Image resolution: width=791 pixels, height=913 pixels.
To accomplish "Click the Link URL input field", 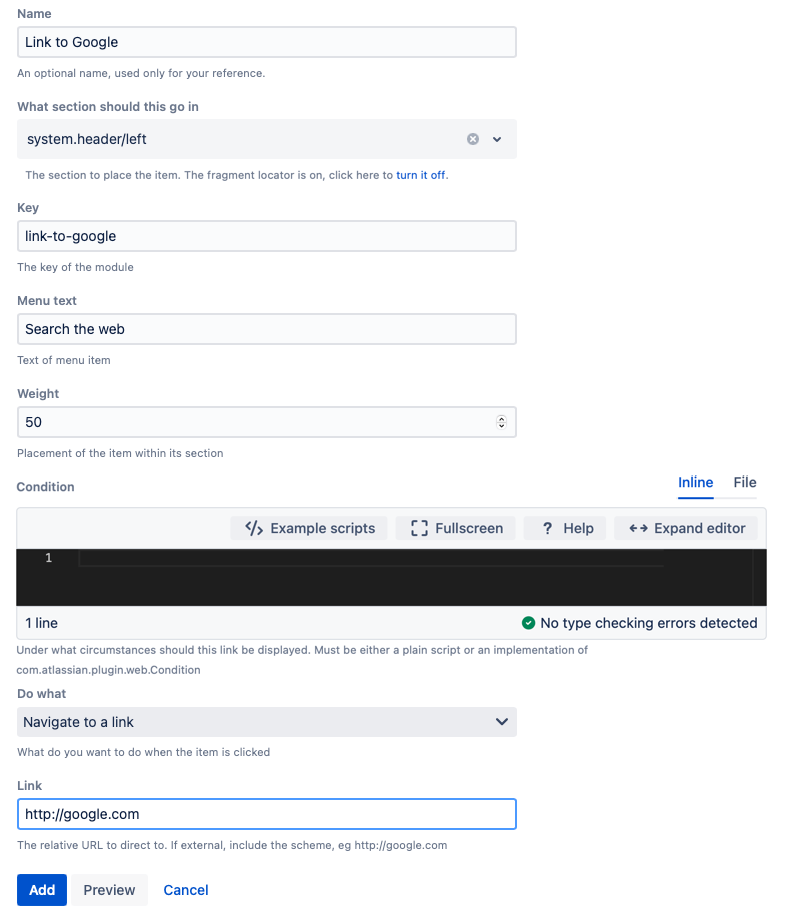I will (267, 814).
